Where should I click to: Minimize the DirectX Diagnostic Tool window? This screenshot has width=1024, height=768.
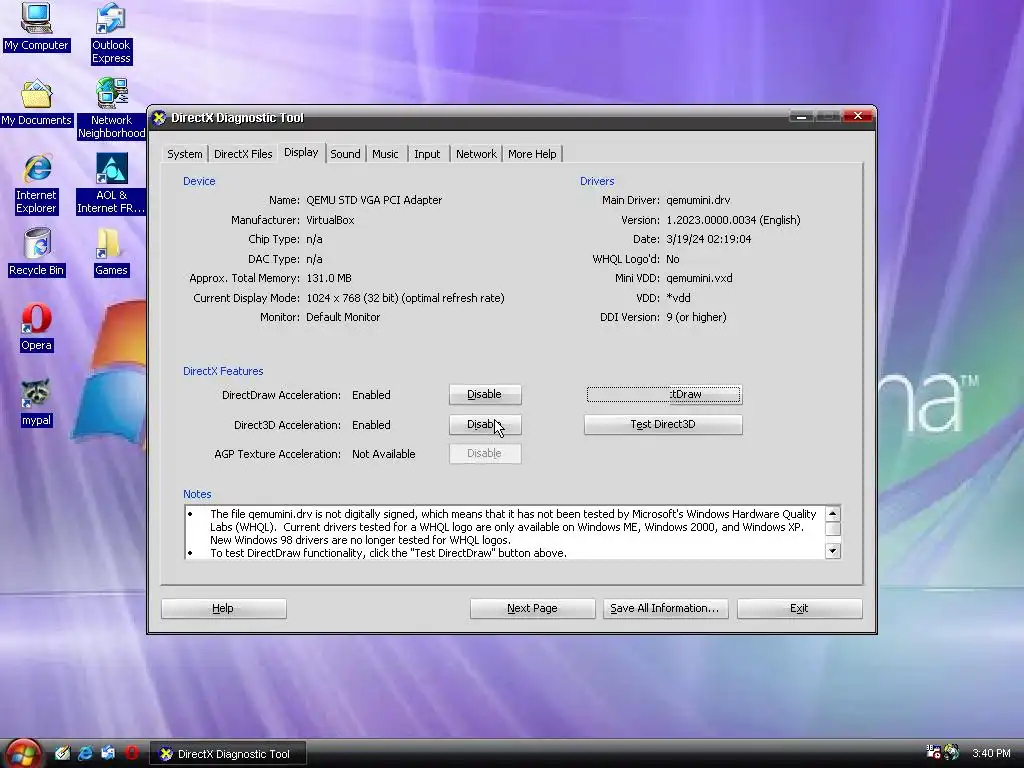click(x=801, y=116)
